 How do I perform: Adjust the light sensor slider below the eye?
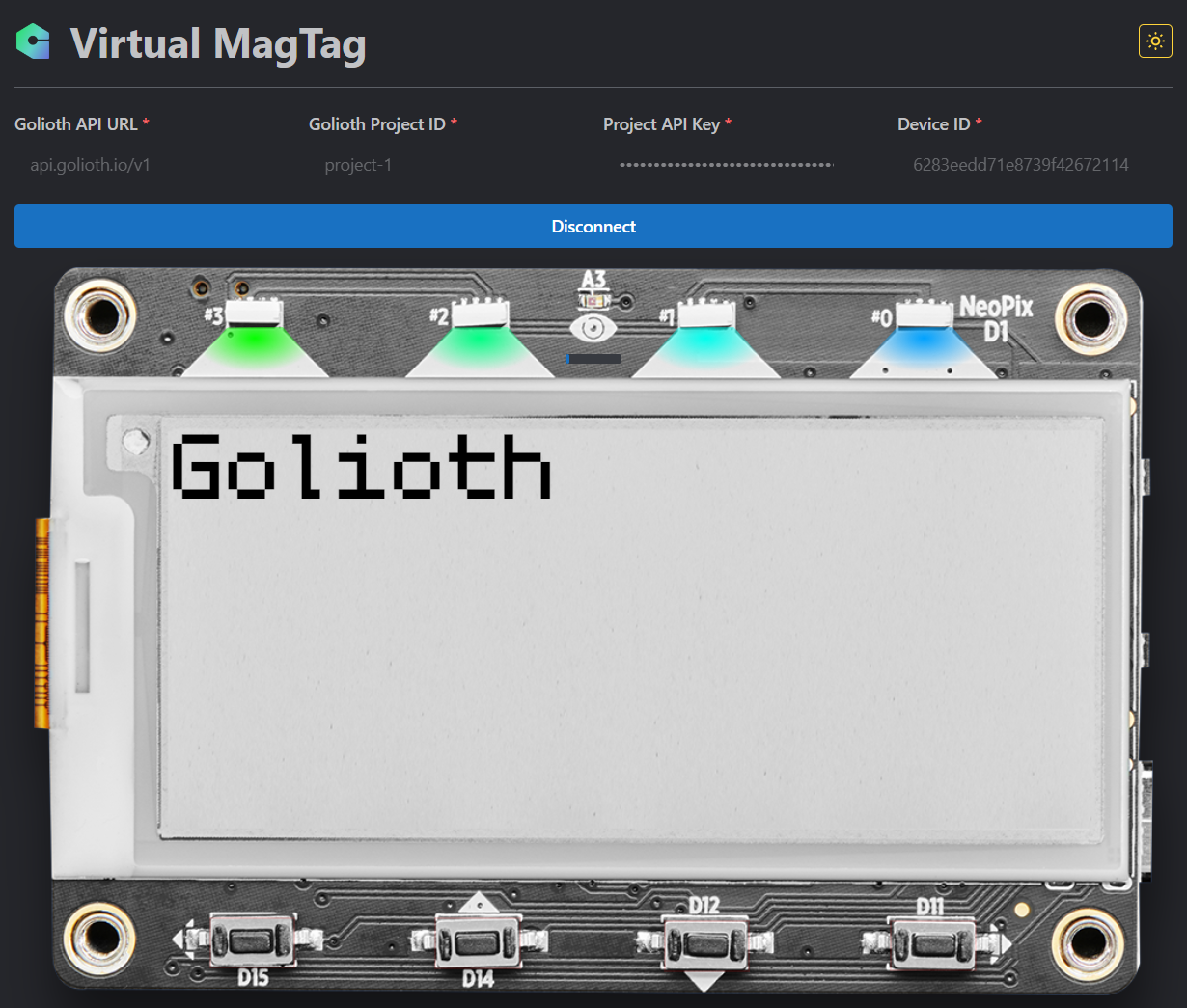593,359
